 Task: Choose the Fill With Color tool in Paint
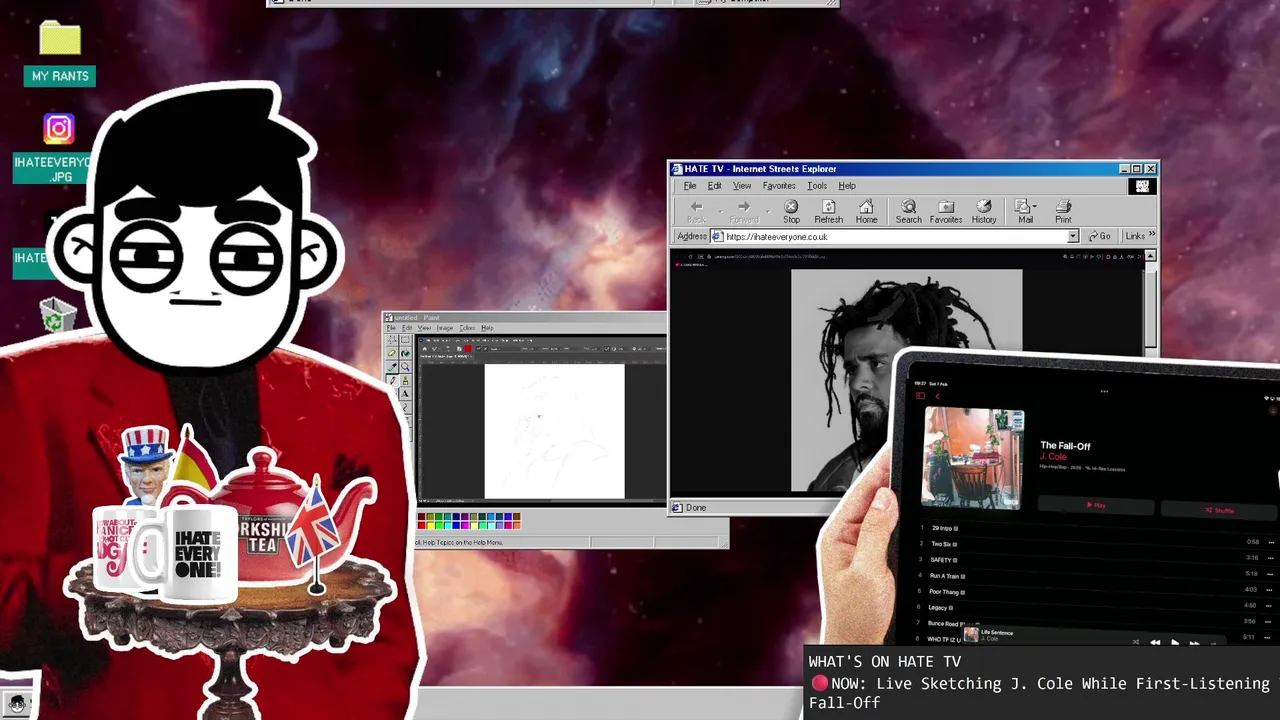(405, 353)
